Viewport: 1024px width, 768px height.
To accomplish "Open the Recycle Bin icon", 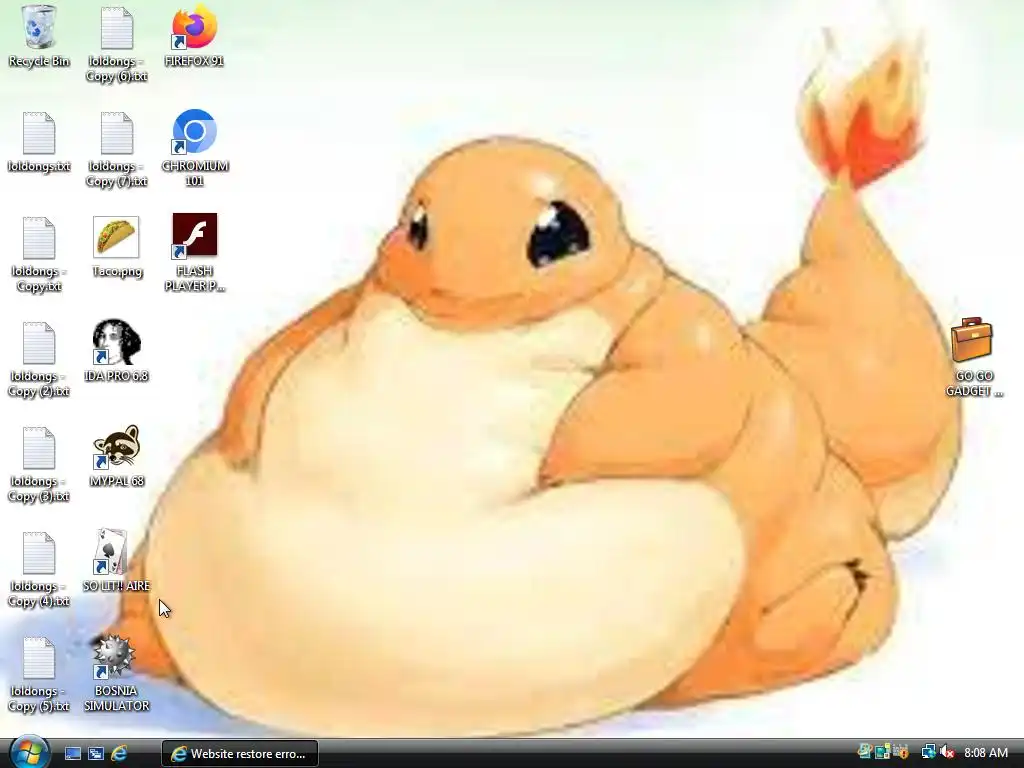I will [x=39, y=36].
